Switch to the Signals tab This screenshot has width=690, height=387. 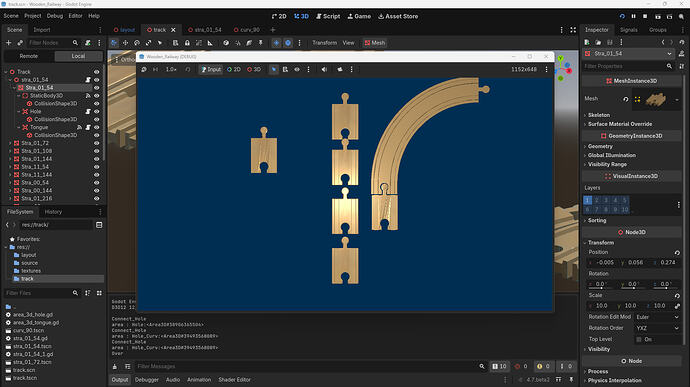click(628, 30)
